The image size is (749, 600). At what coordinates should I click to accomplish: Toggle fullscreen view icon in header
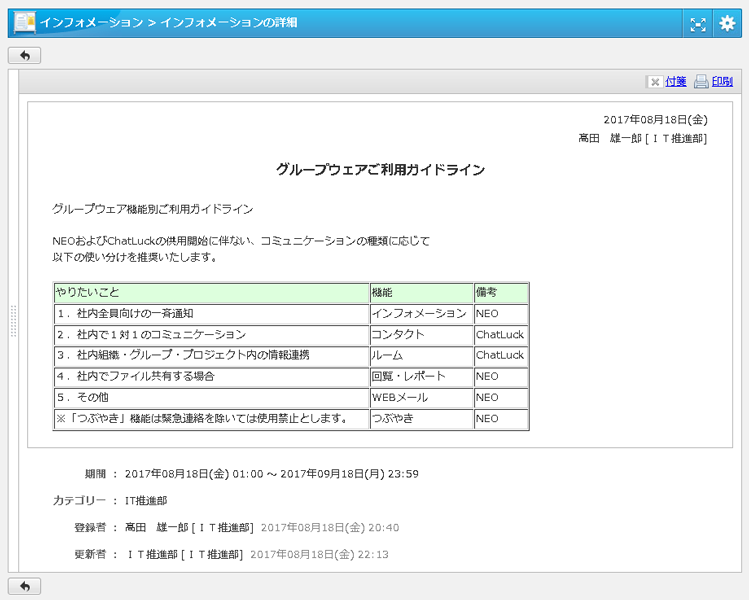(x=698, y=23)
